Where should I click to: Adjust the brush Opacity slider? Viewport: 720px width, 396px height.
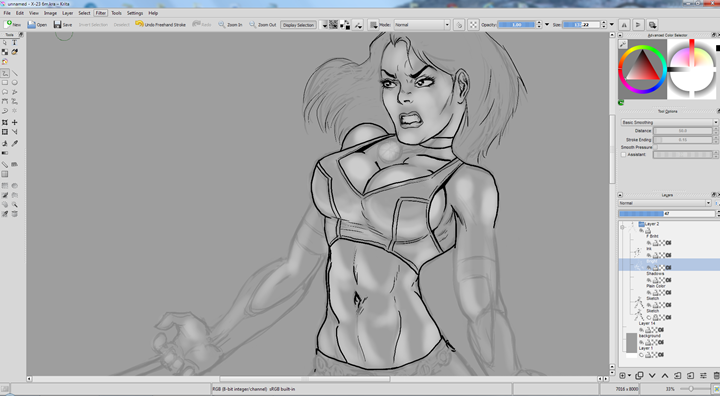tap(517, 25)
